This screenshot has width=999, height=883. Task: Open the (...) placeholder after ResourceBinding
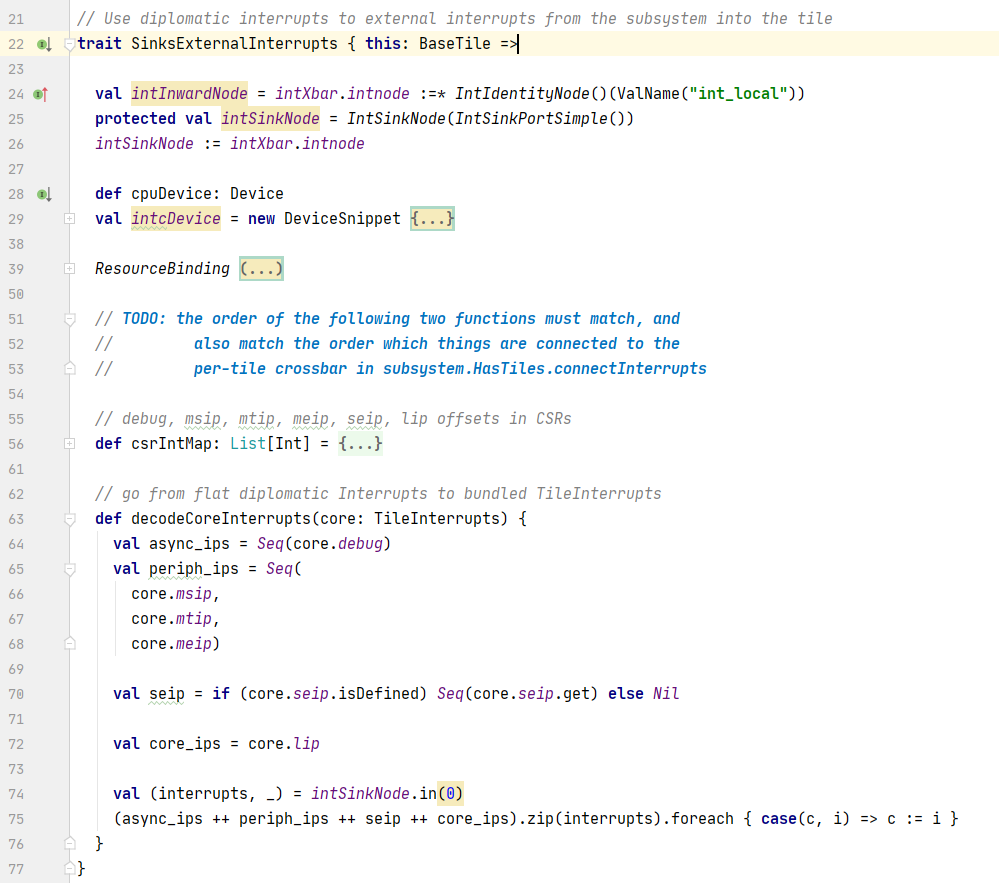tap(261, 269)
